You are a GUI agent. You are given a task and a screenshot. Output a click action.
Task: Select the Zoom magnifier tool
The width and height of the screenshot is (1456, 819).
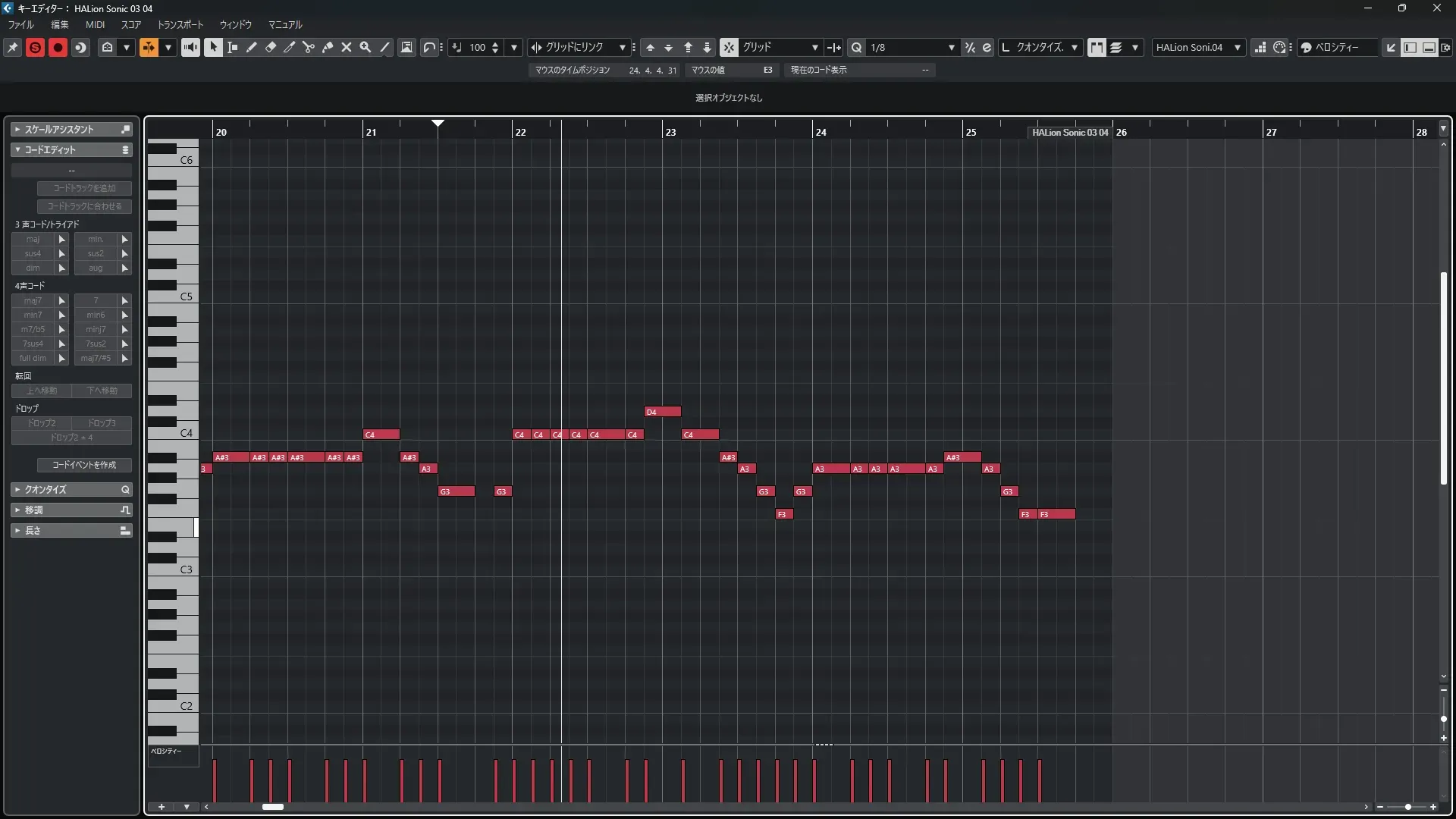pyautogui.click(x=366, y=47)
